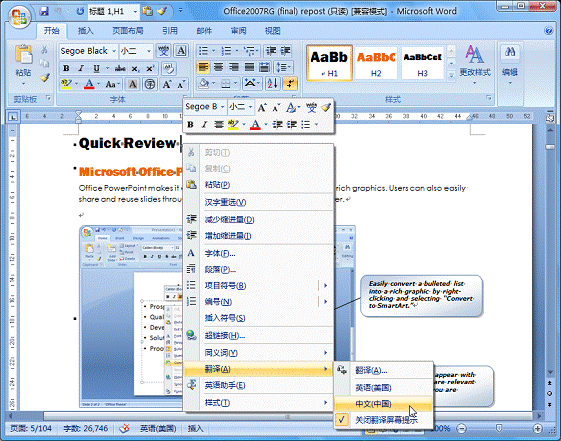The width and height of the screenshot is (561, 441).
Task: Center align text in ribbon
Action: coord(218,67)
